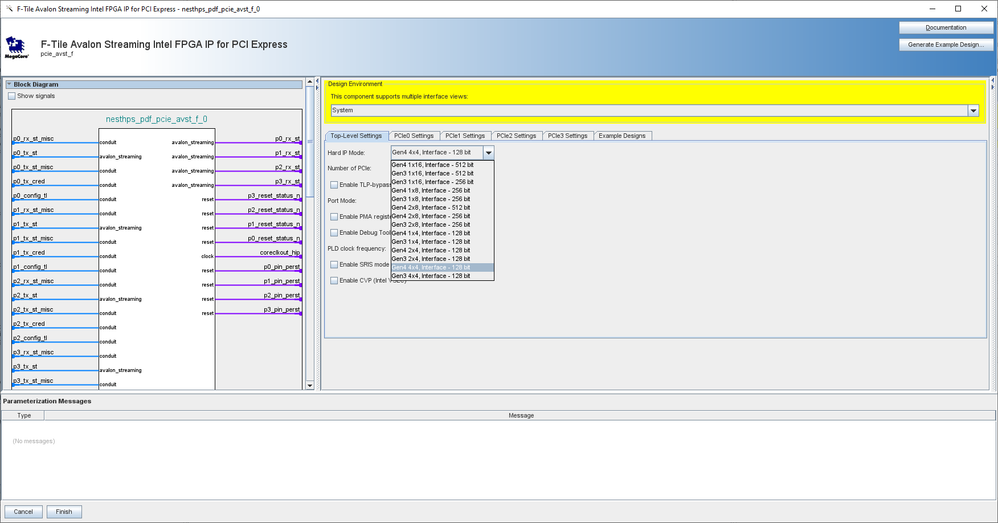Choose Gen3 1x8, Interface - 256 bit
This screenshot has width=998, height=523.
click(442, 199)
